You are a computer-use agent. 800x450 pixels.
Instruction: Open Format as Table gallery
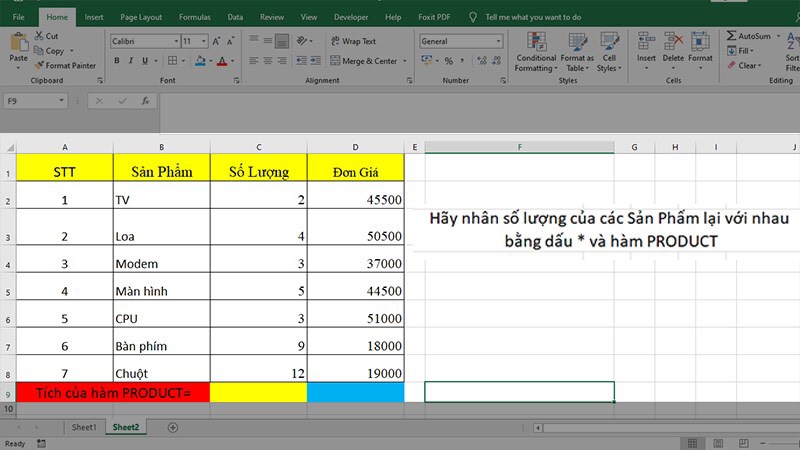tap(578, 52)
